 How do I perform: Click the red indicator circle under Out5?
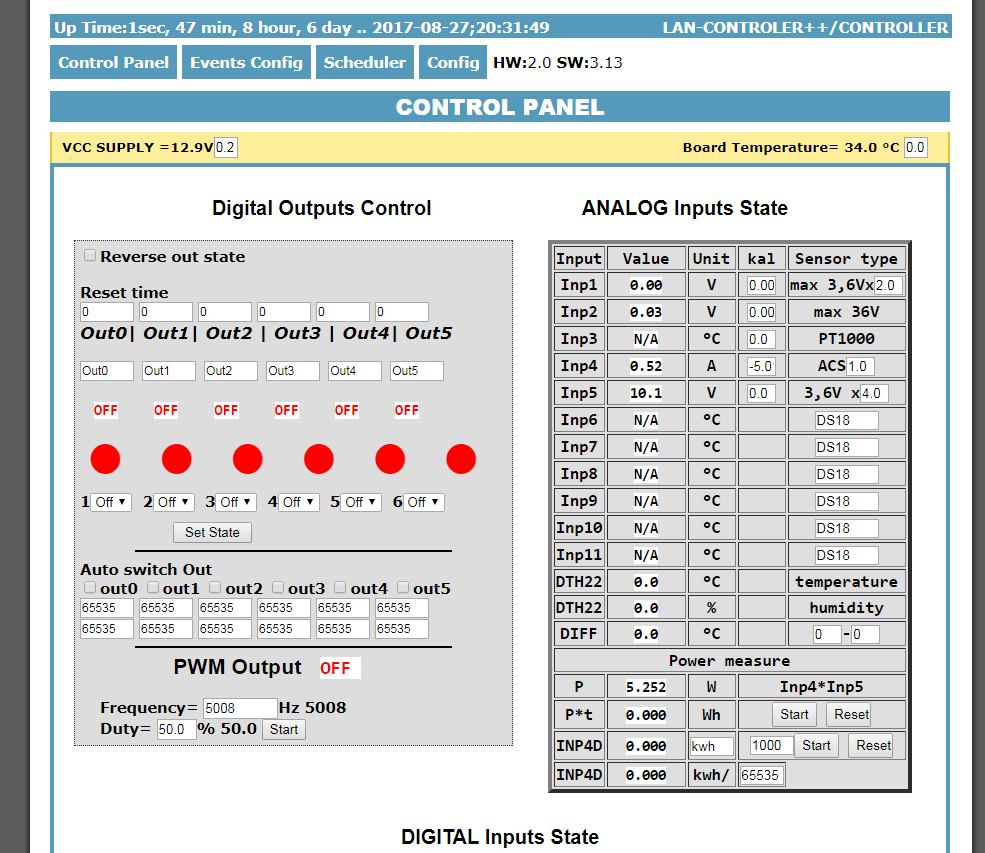[x=461, y=459]
